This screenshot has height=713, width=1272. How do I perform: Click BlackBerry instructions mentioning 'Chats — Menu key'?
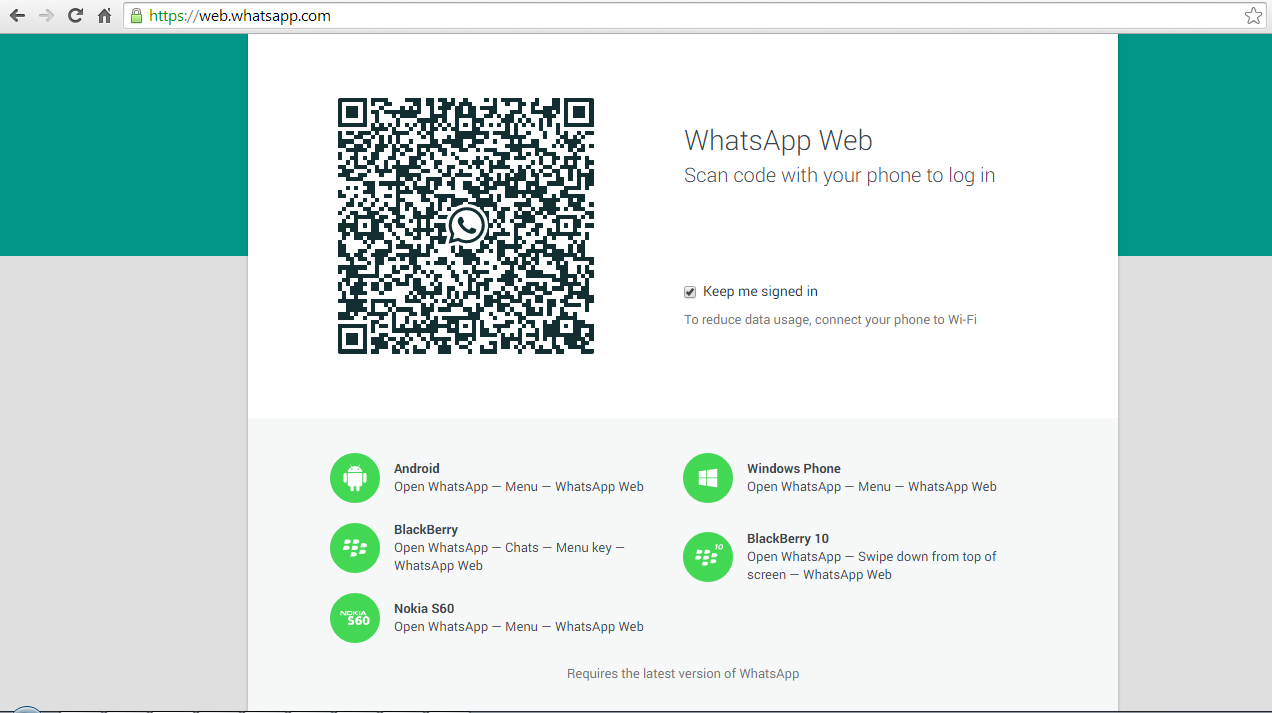510,557
